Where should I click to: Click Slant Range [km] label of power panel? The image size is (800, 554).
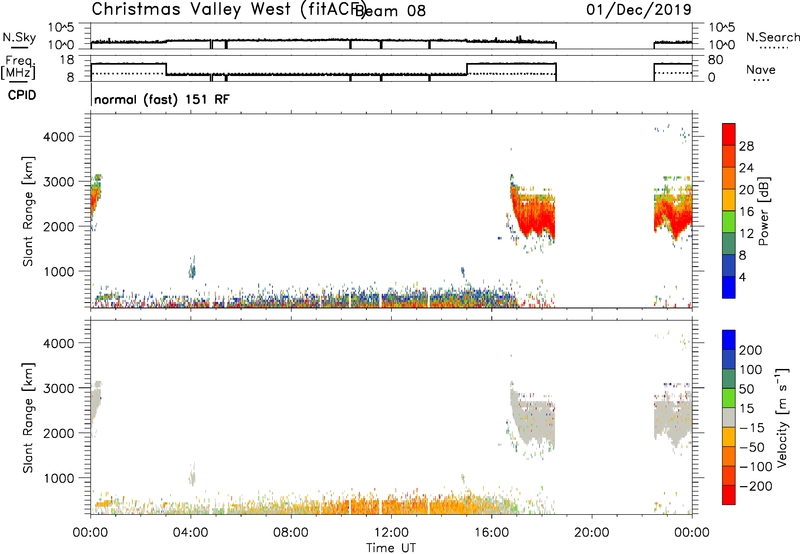(28, 211)
